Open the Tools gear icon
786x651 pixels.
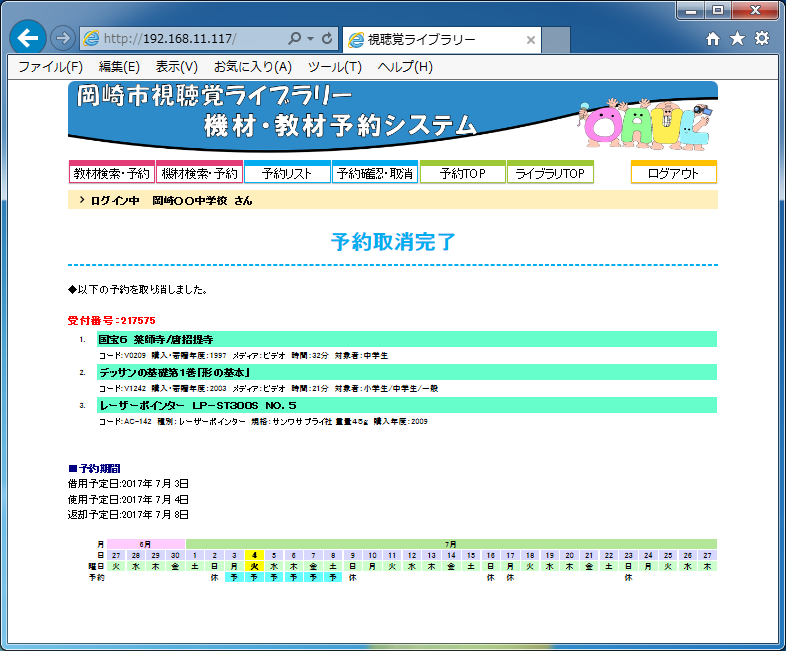click(x=762, y=39)
